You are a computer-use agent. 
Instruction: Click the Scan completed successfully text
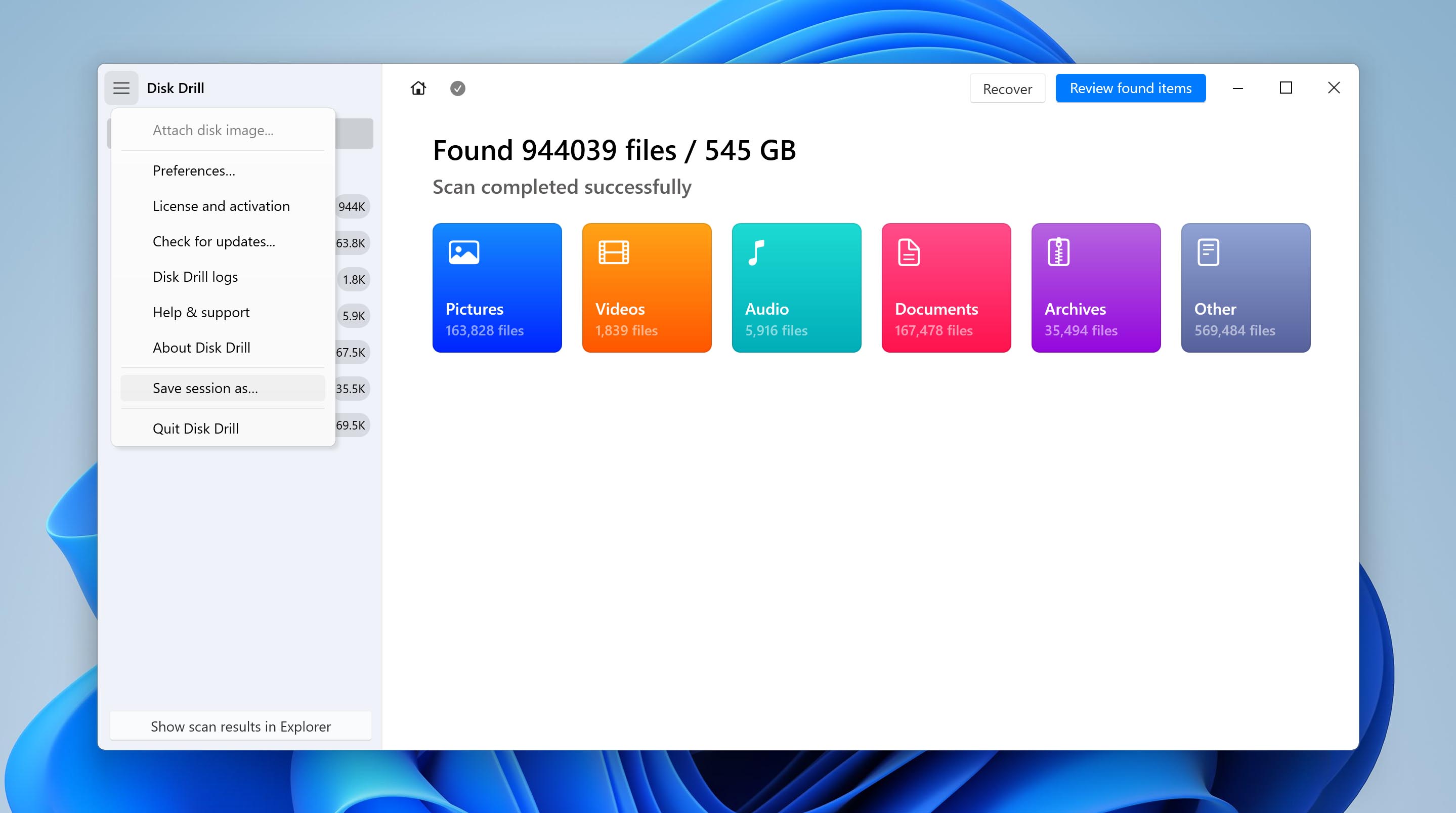(x=562, y=187)
